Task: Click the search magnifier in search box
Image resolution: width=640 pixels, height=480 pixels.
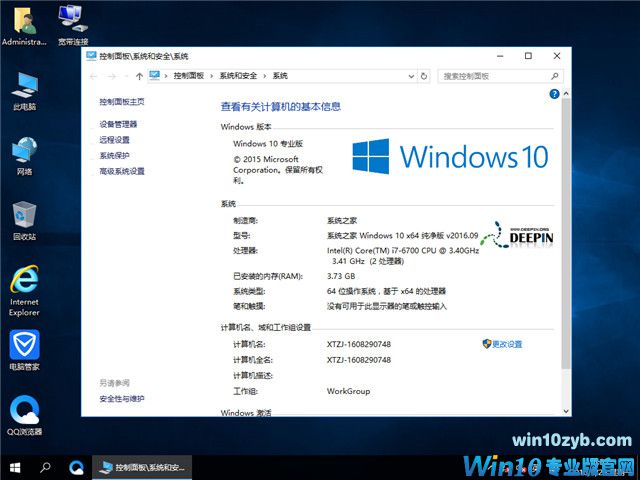Action: (x=554, y=76)
